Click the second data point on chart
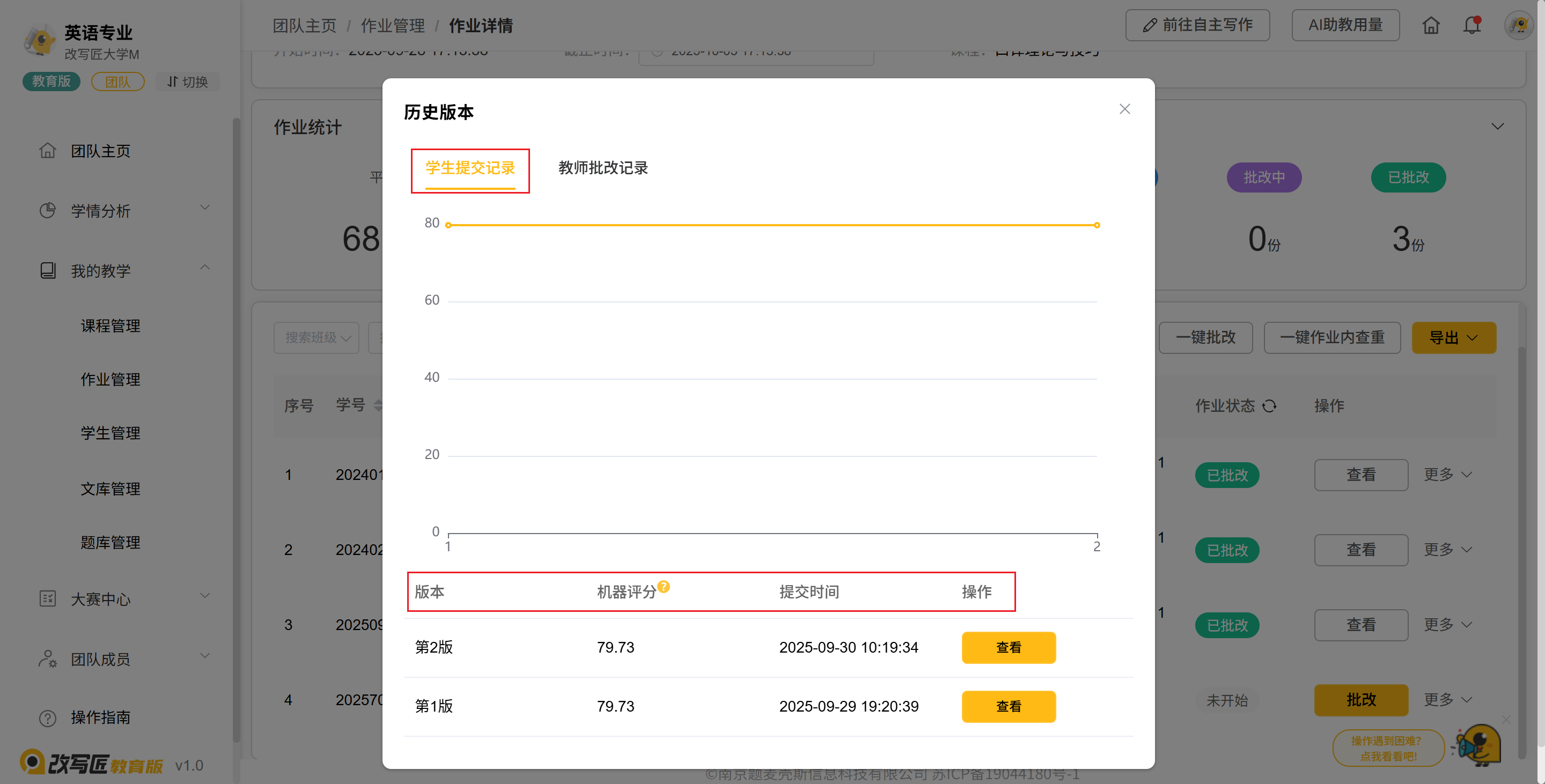The image size is (1545, 784). click(x=1097, y=225)
